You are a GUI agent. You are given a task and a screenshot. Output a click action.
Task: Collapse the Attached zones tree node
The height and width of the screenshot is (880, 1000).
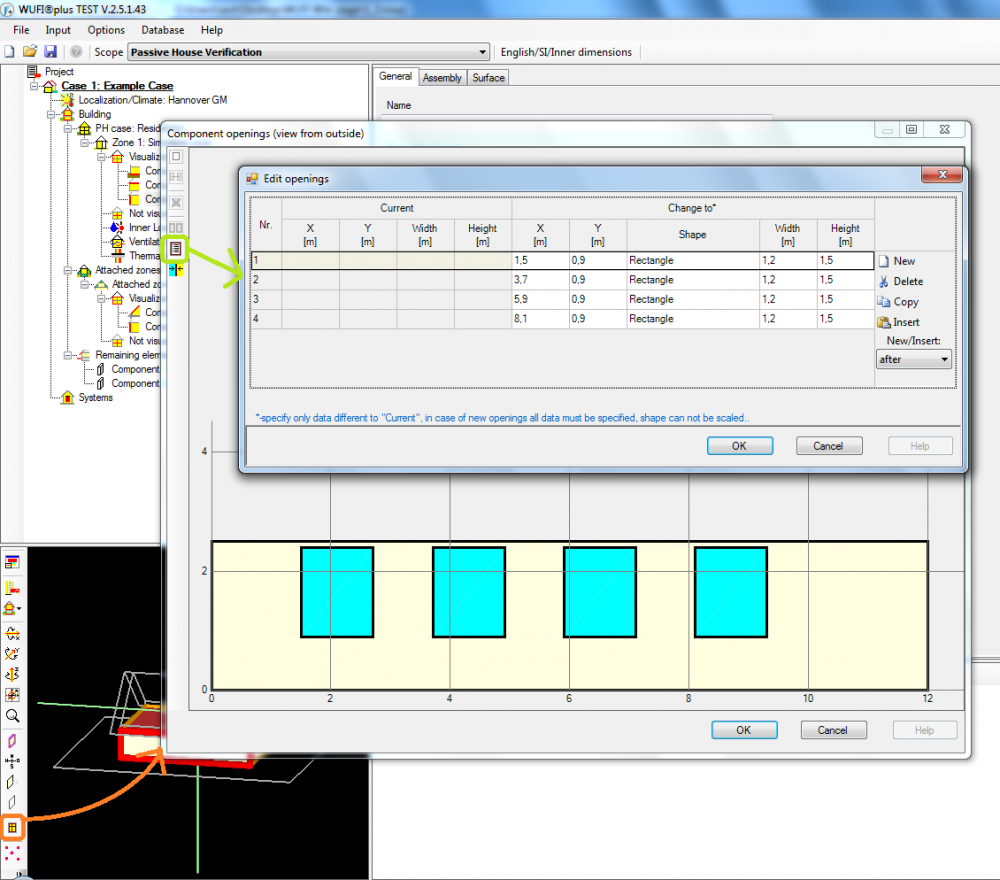coord(70,271)
